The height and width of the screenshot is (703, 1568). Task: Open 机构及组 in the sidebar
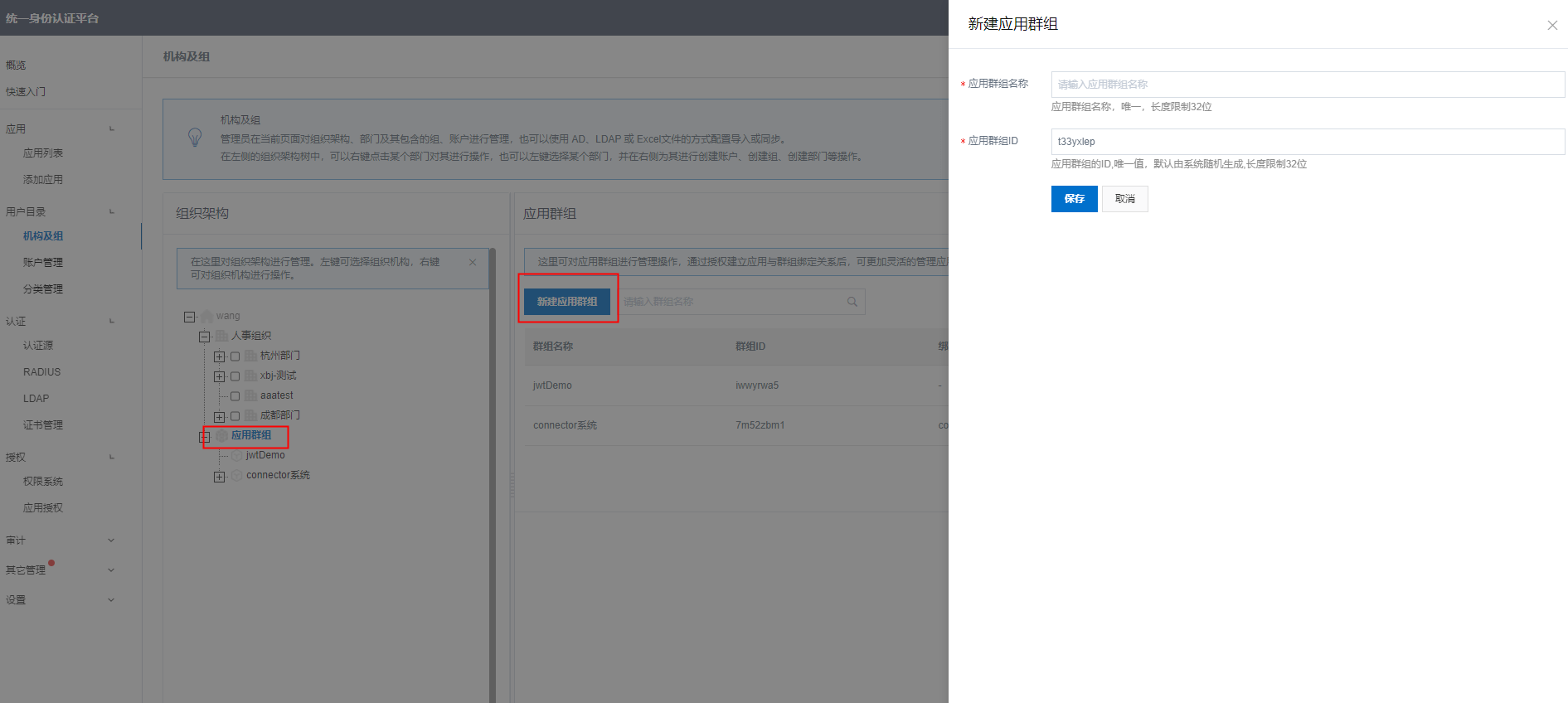pos(43,236)
